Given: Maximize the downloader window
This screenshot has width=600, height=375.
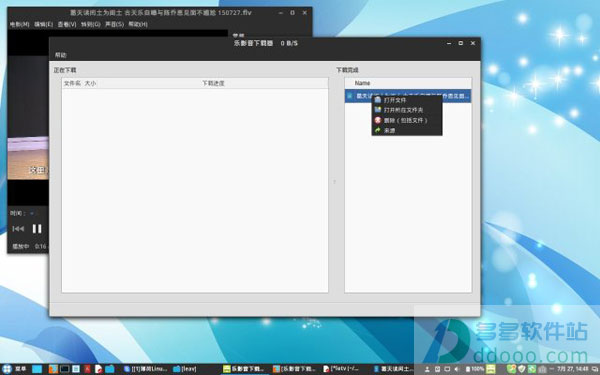Looking at the screenshot, I should [461, 43].
